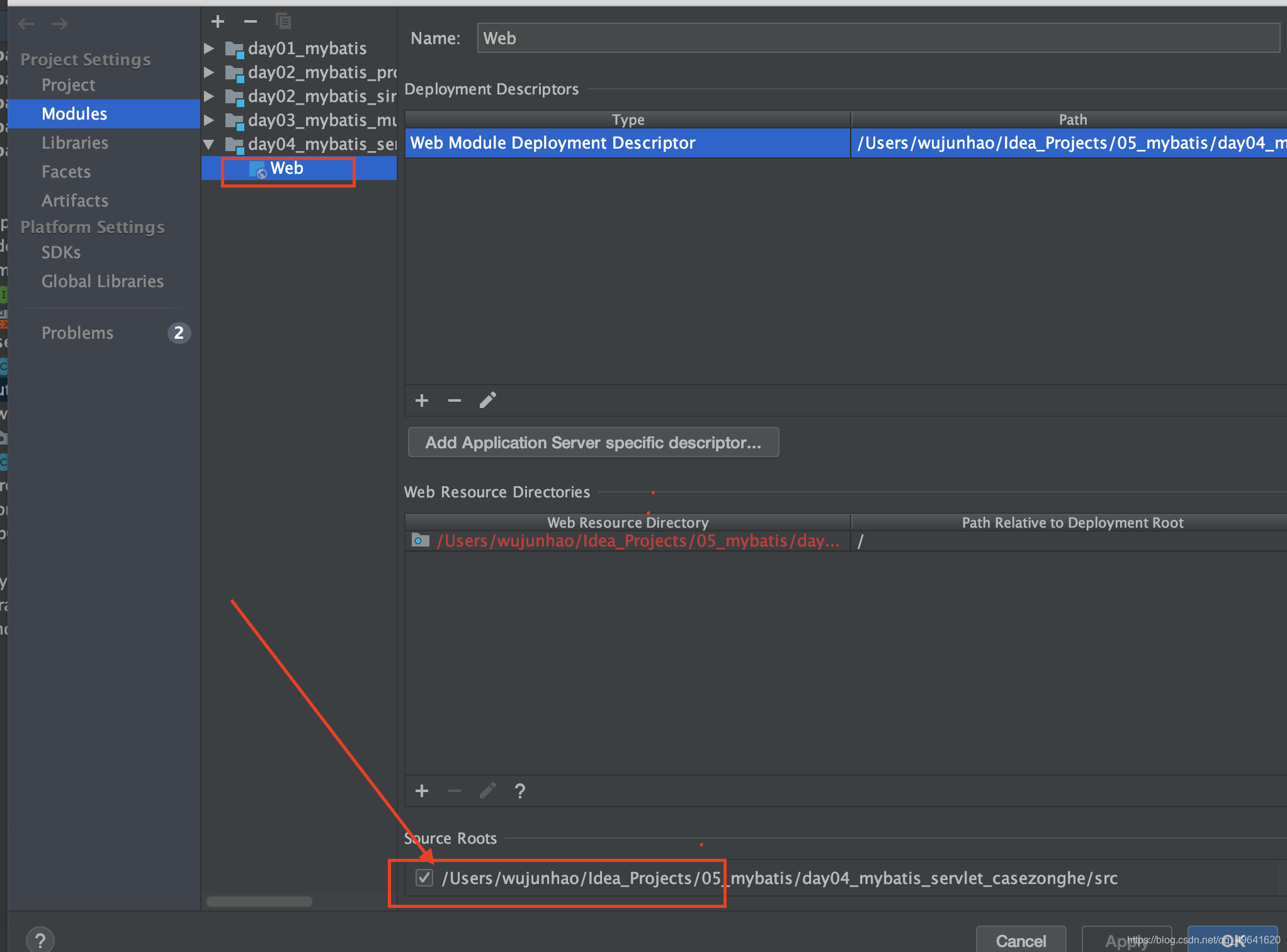The height and width of the screenshot is (952, 1287).
Task: Add a new deployment descriptor
Action: point(422,400)
